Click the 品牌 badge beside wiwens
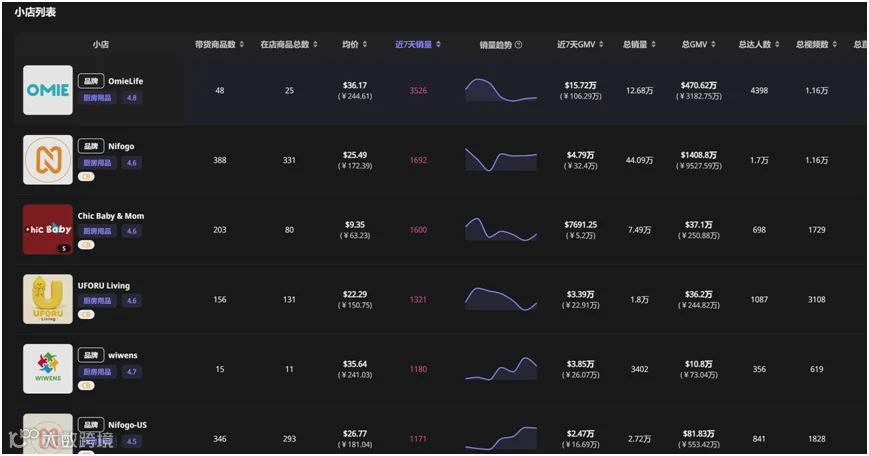 [x=91, y=355]
